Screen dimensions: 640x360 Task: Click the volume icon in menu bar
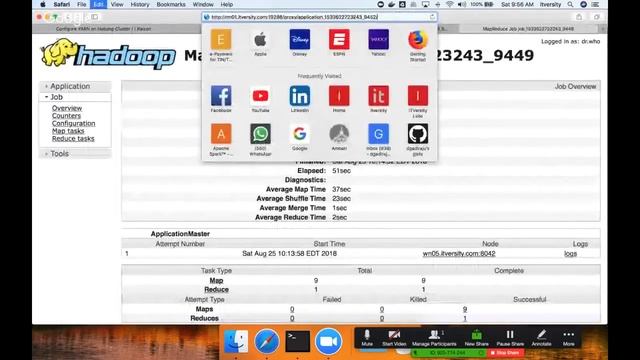click(462, 4)
